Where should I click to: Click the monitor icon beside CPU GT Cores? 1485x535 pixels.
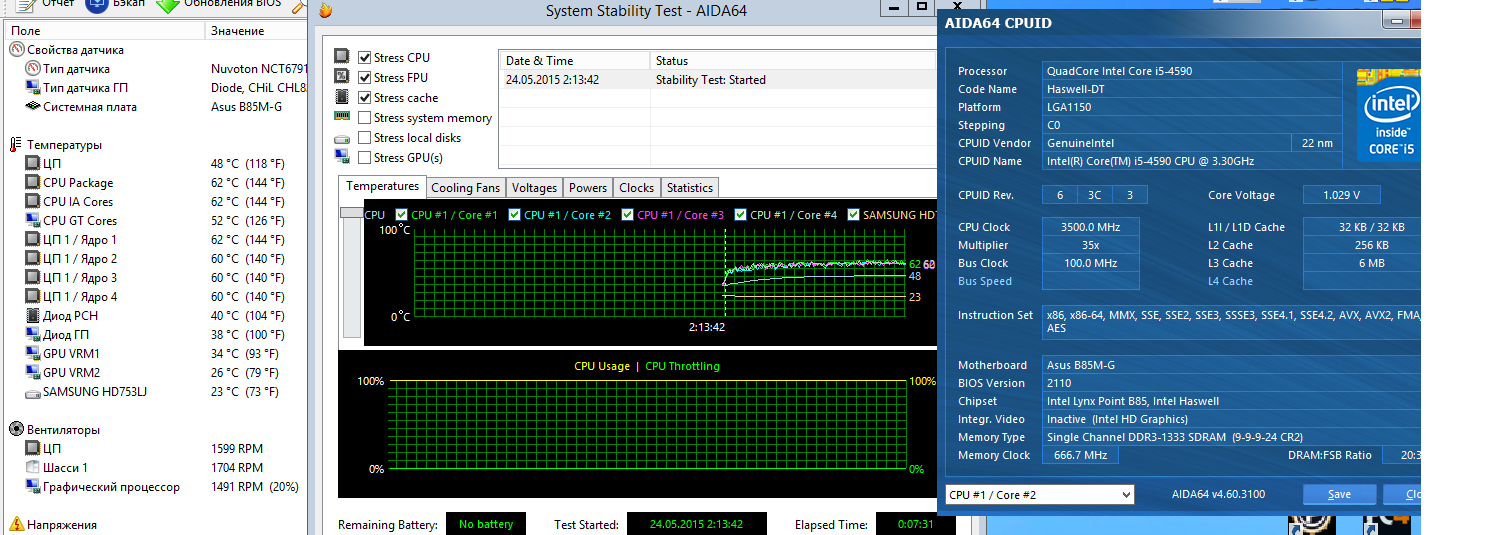pyautogui.click(x=33, y=221)
